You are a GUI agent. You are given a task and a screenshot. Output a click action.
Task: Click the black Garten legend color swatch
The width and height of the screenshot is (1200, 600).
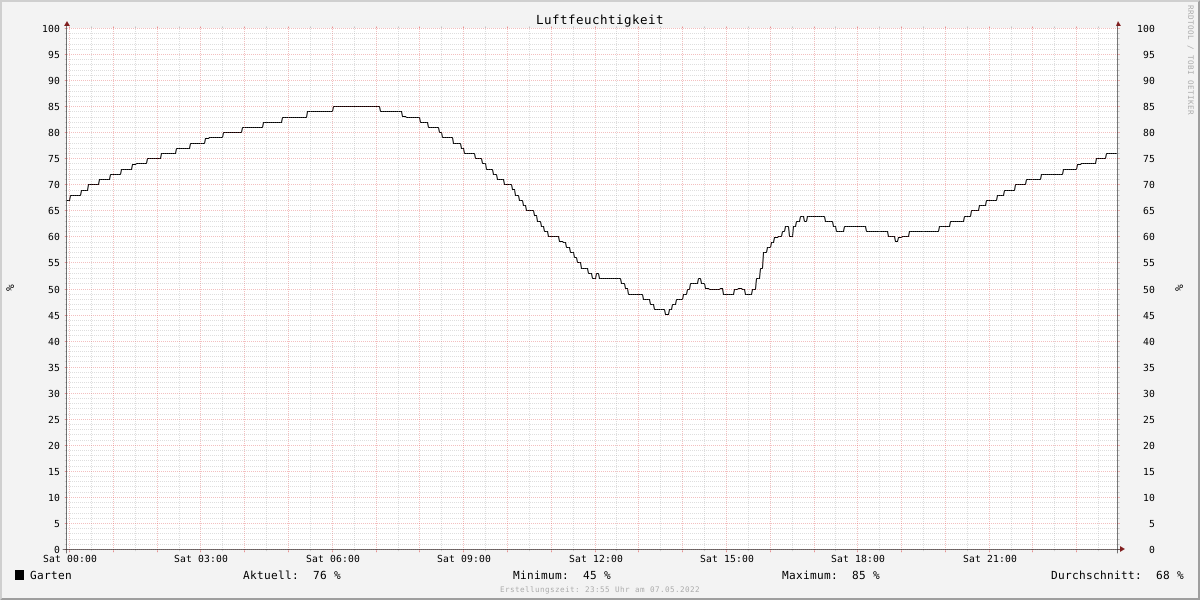click(19, 575)
